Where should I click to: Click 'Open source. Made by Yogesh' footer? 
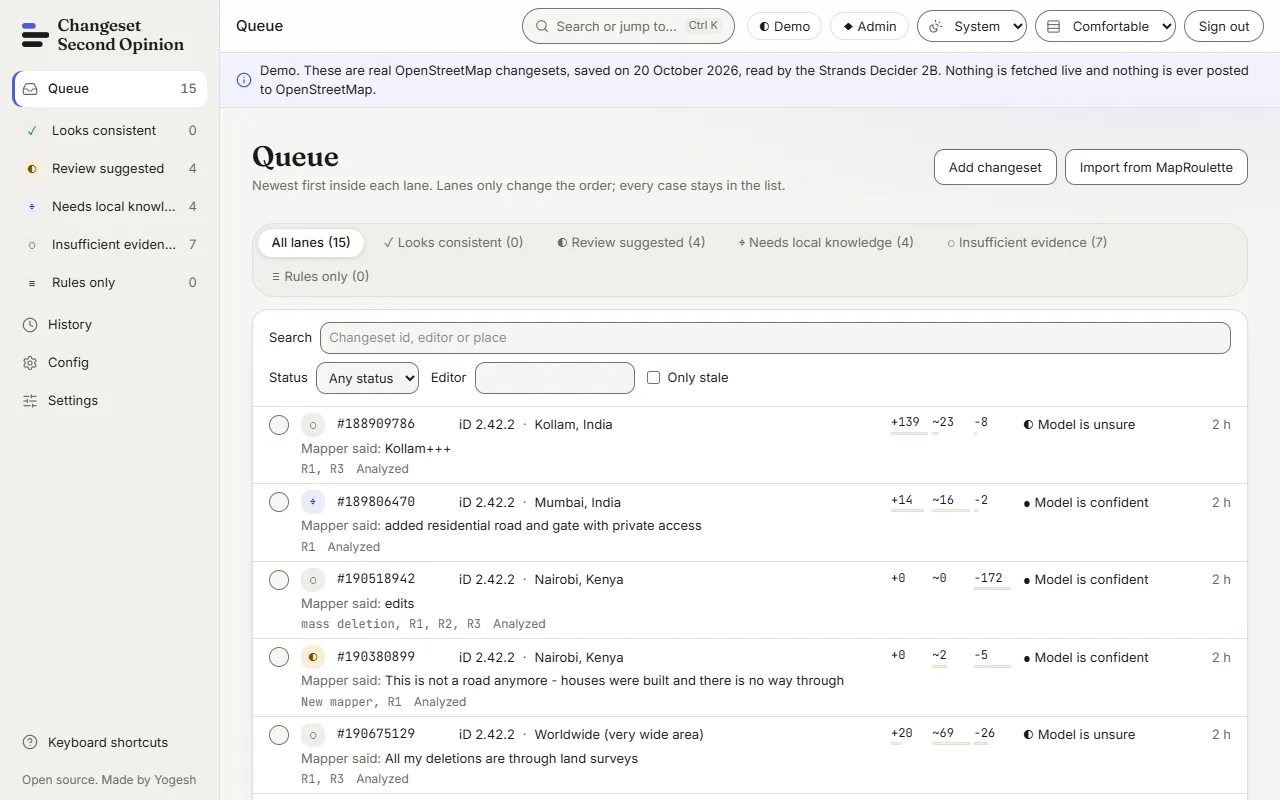(109, 780)
